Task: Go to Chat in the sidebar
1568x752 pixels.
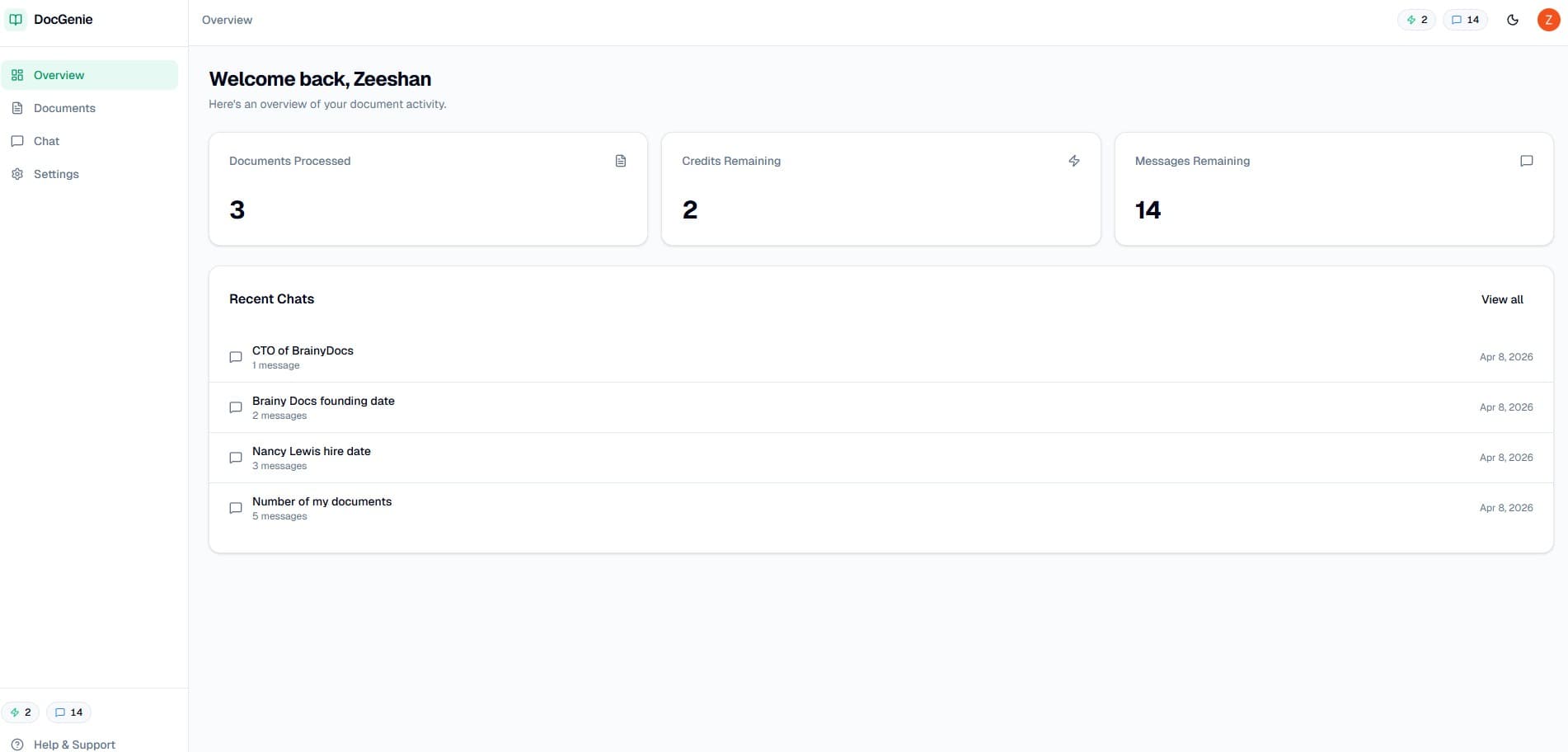Action: pyautogui.click(x=90, y=141)
